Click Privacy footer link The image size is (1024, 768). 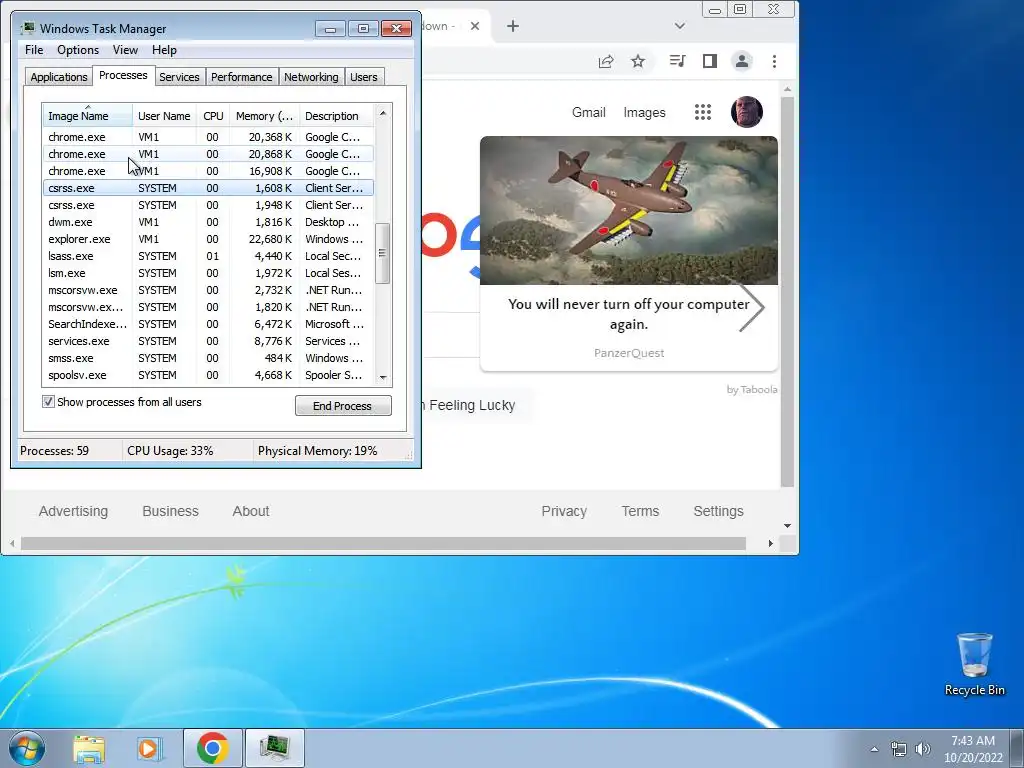tap(564, 511)
